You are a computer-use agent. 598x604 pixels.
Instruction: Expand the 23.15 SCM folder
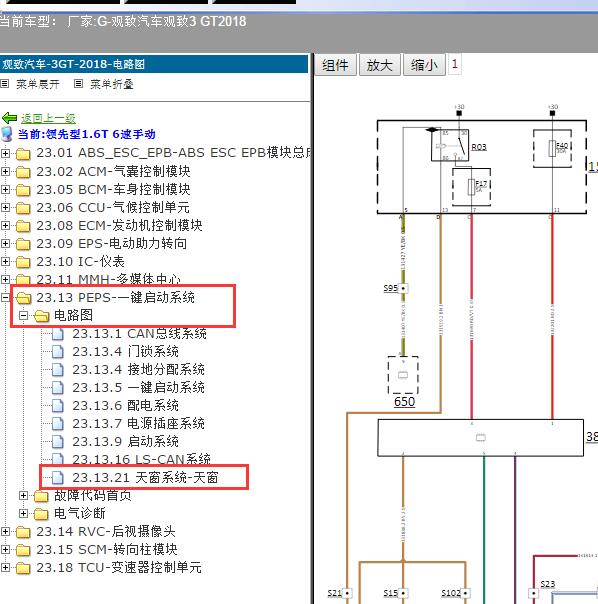pyautogui.click(x=5, y=550)
